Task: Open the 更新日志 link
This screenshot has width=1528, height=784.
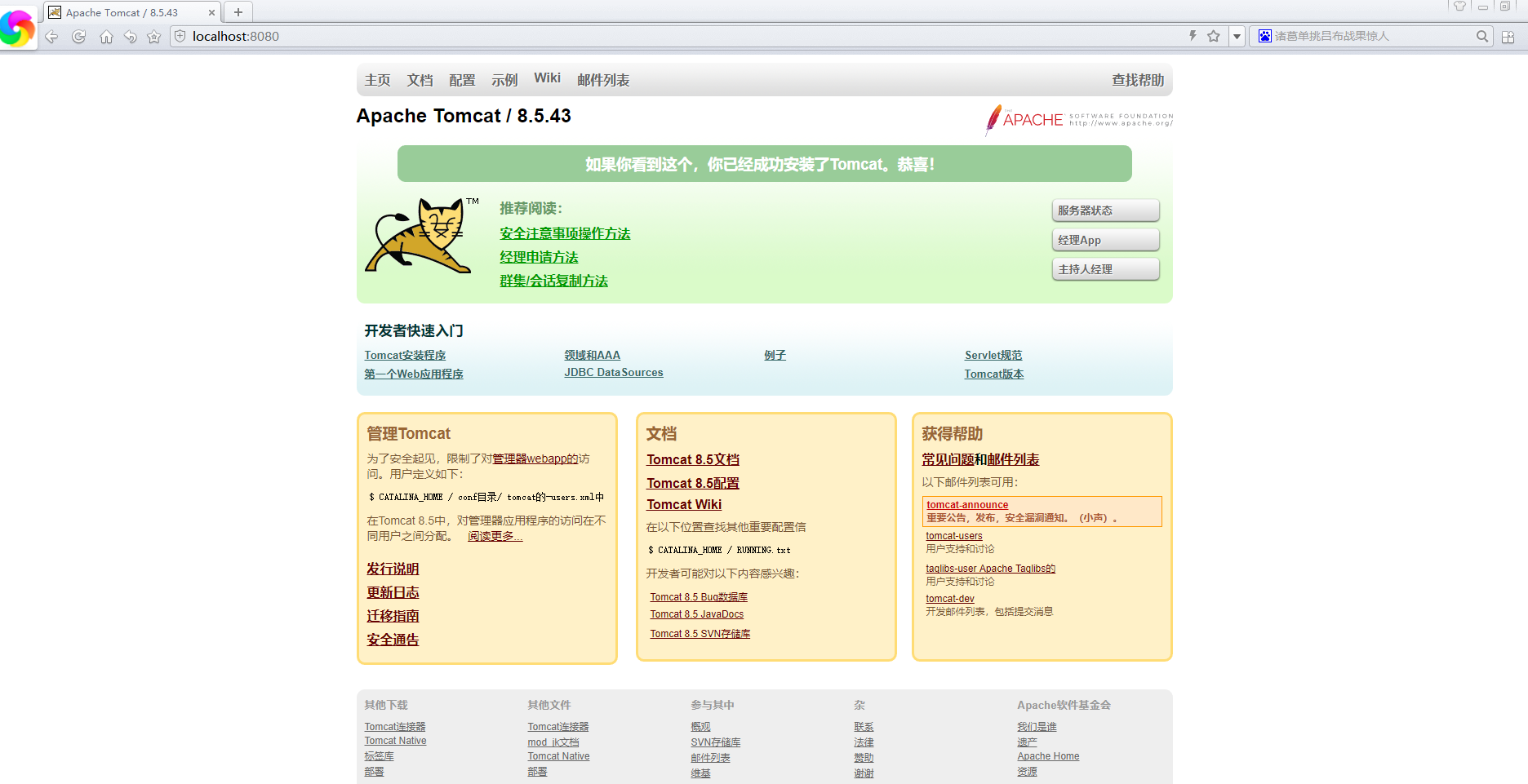Action: [x=393, y=593]
